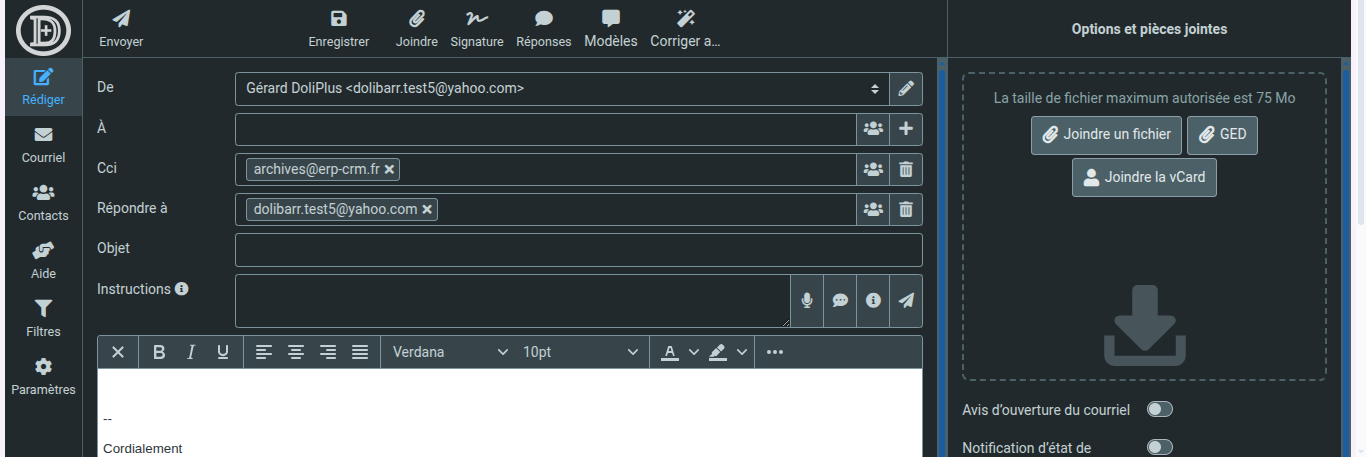The image size is (1366, 457).
Task: Save draft with Enregistrer
Action: tap(339, 30)
